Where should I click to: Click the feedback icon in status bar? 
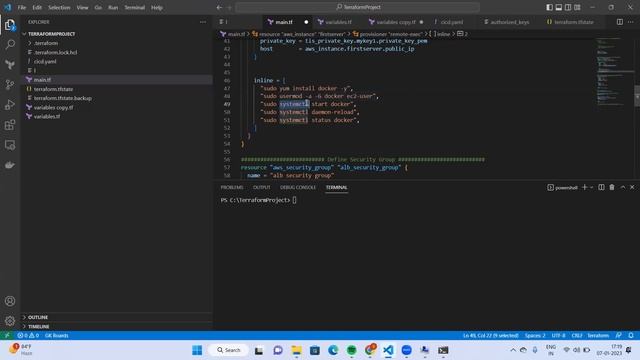[x=619, y=336]
